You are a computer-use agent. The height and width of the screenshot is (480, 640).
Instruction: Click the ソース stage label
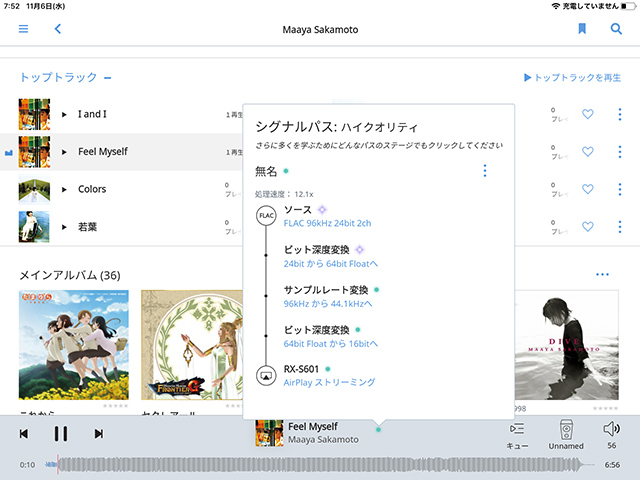(x=298, y=210)
